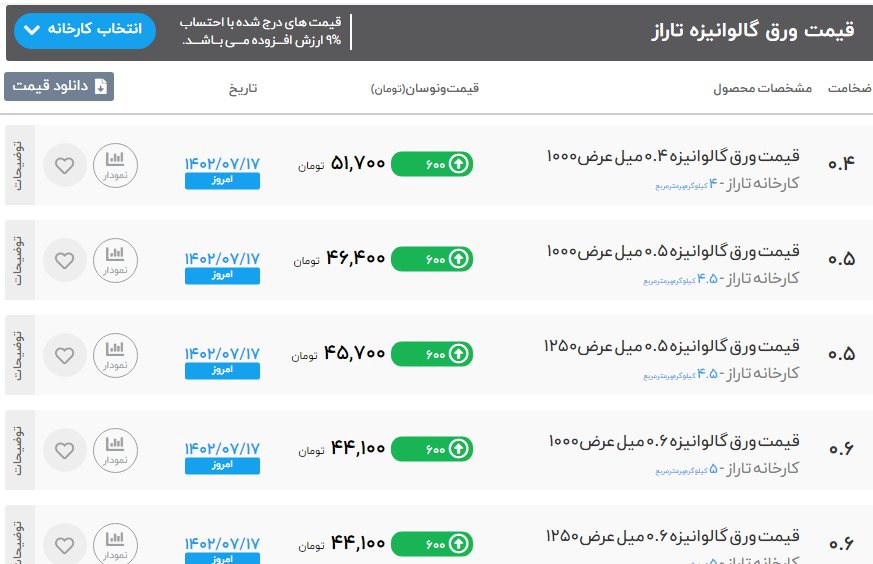Click the green up-arrow on 45,700 price row
Screen dimensions: 873x564
(x=459, y=354)
